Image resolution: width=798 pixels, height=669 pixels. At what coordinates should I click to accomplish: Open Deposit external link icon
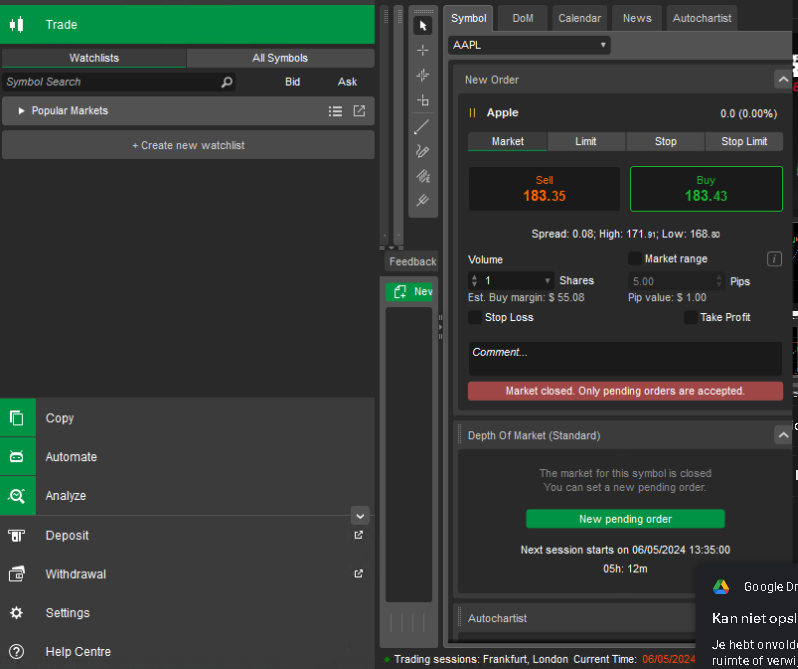point(359,535)
